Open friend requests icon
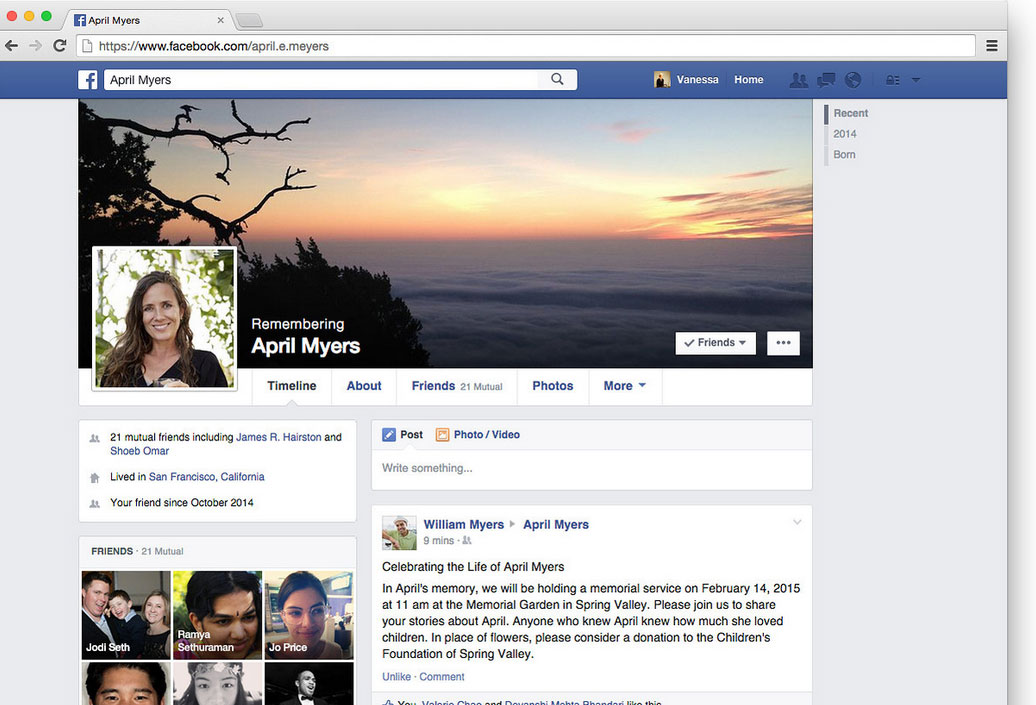The height and width of the screenshot is (705, 1036). click(x=798, y=80)
